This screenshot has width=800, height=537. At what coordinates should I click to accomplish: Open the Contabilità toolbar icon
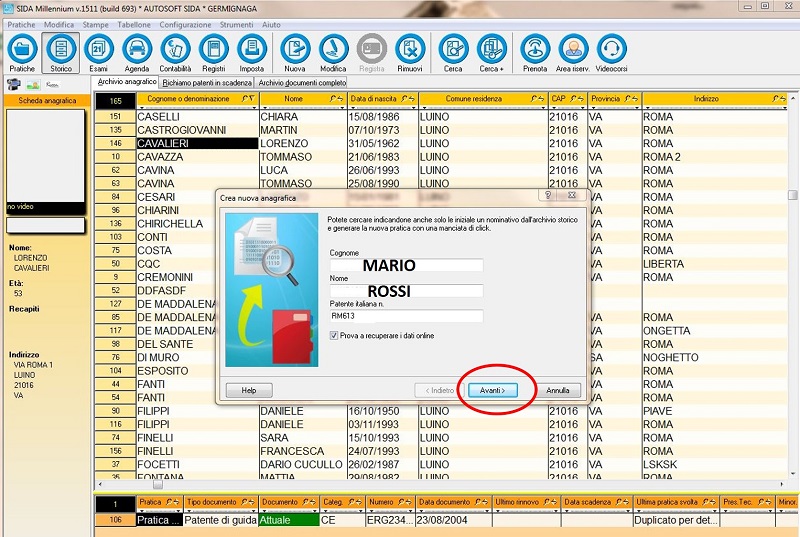point(175,50)
